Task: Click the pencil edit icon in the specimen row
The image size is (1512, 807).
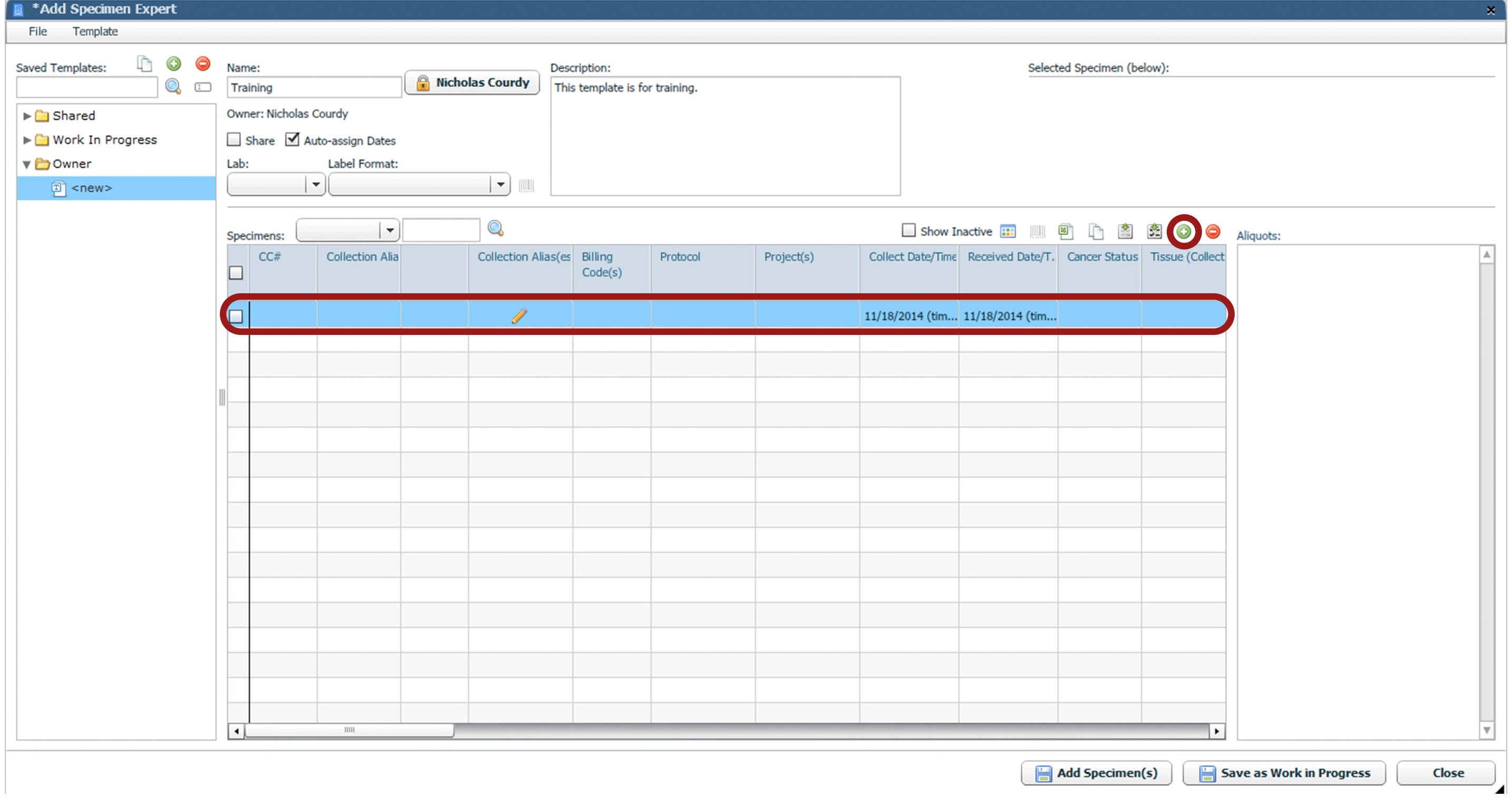Action: [519, 316]
